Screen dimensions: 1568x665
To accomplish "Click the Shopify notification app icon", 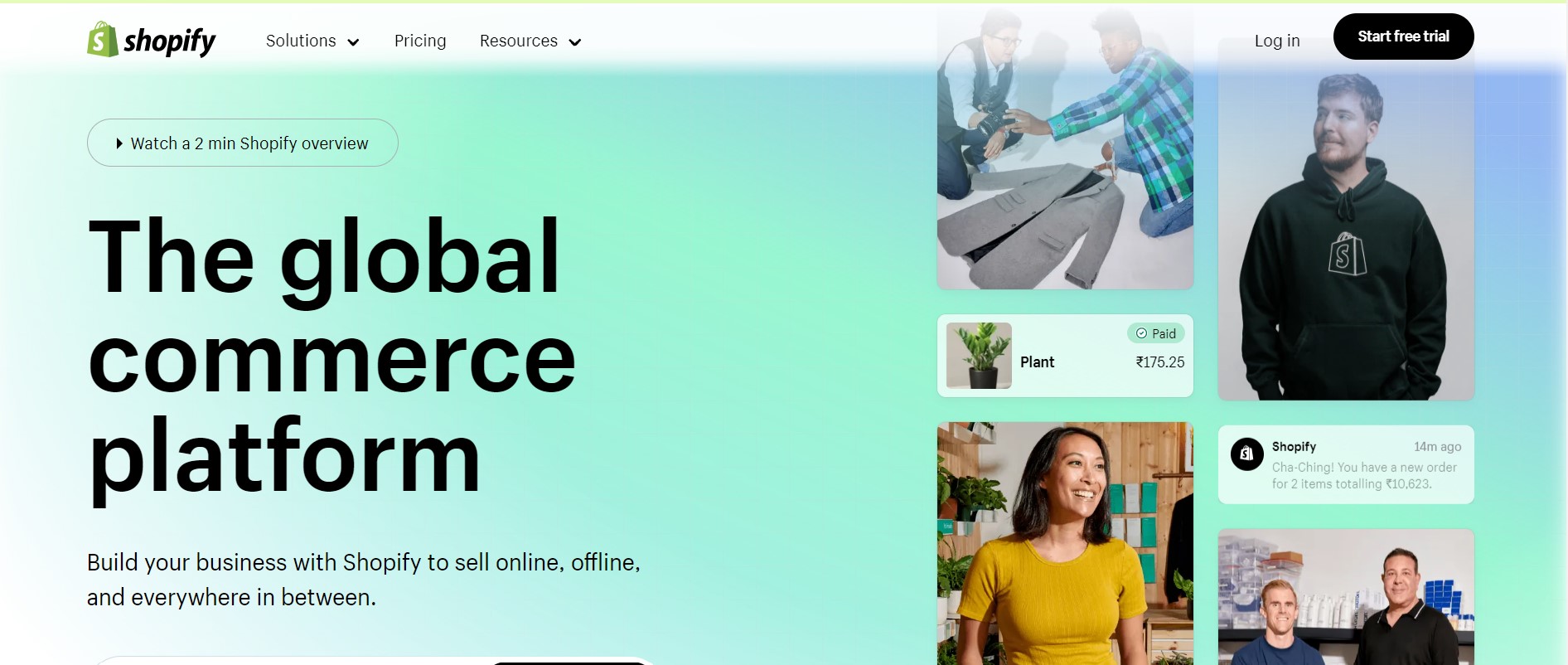I will coord(1246,454).
